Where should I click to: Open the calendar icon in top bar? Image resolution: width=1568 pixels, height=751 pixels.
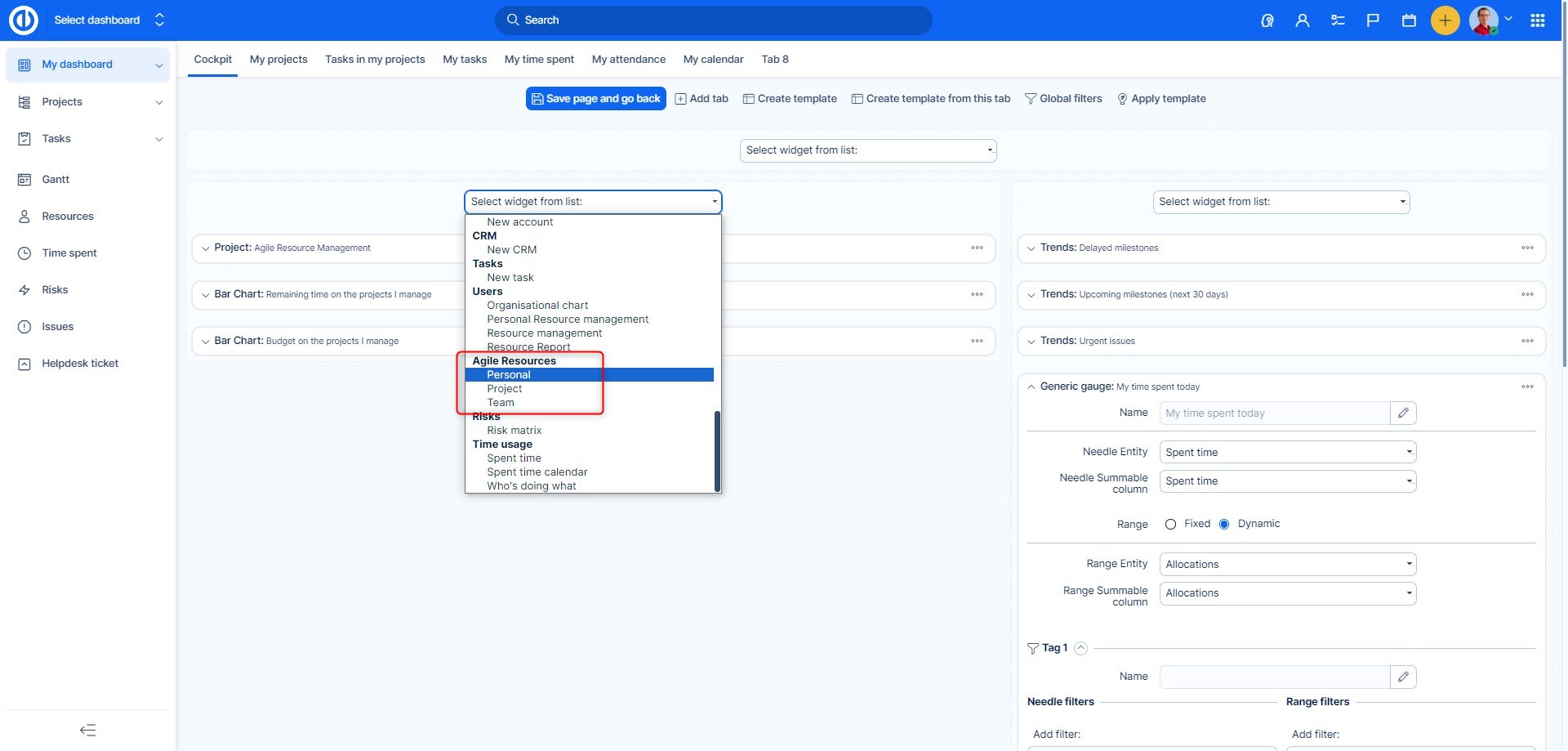click(1409, 20)
